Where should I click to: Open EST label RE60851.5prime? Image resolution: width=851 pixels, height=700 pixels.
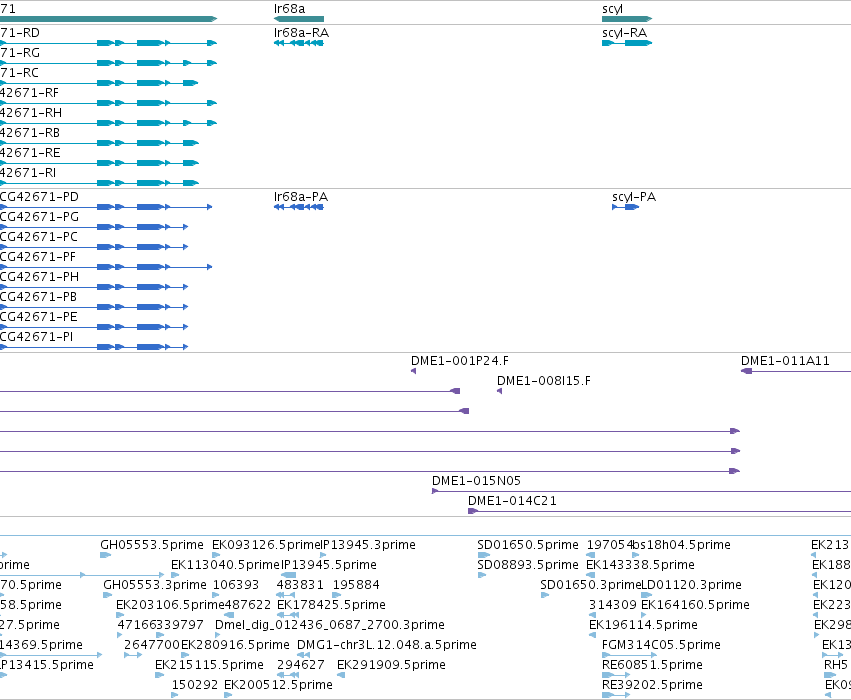coord(652,665)
